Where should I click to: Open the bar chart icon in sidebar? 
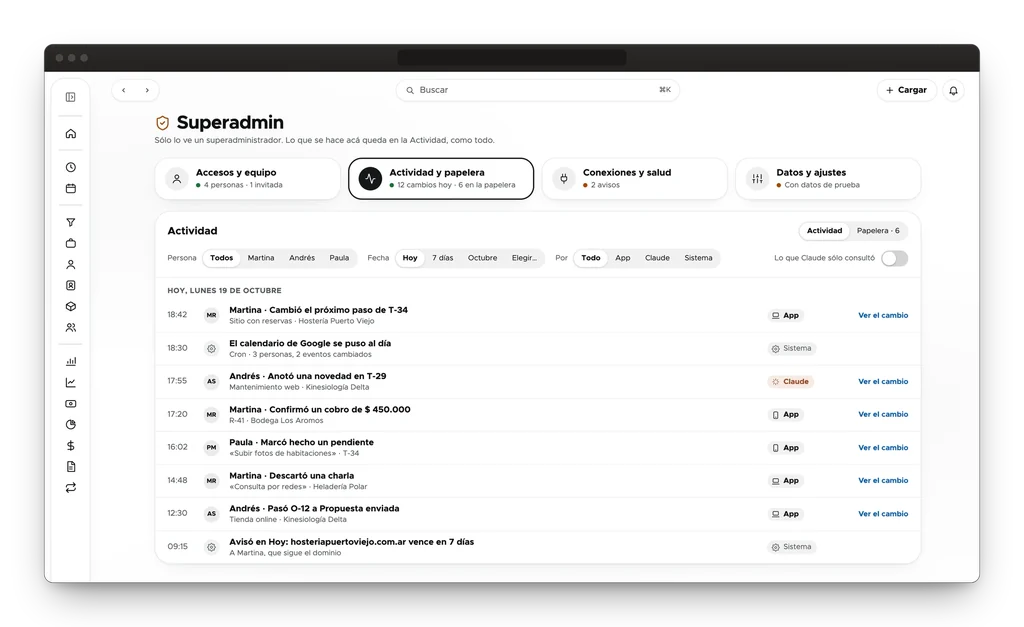coord(71,361)
